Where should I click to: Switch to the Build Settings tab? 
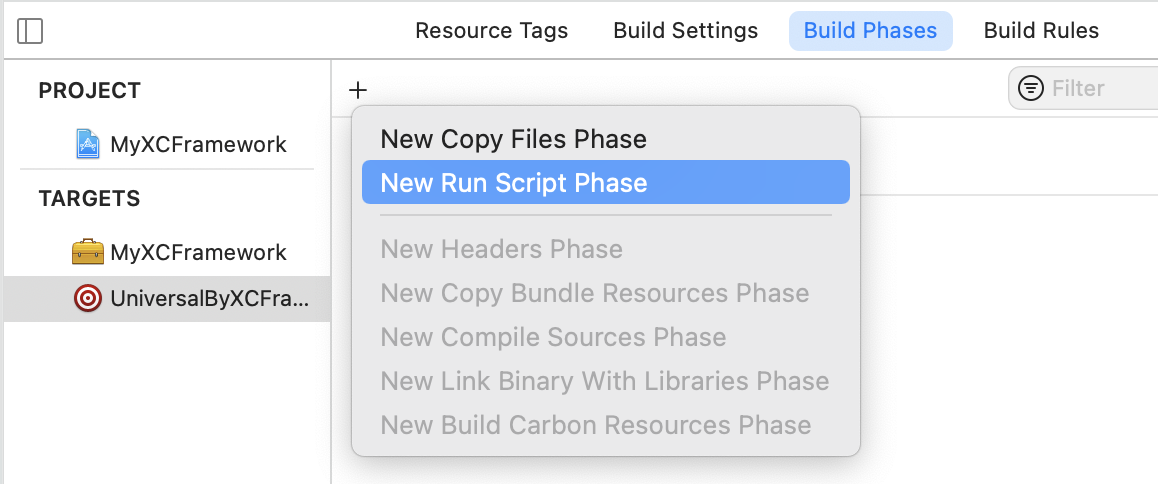point(685,31)
